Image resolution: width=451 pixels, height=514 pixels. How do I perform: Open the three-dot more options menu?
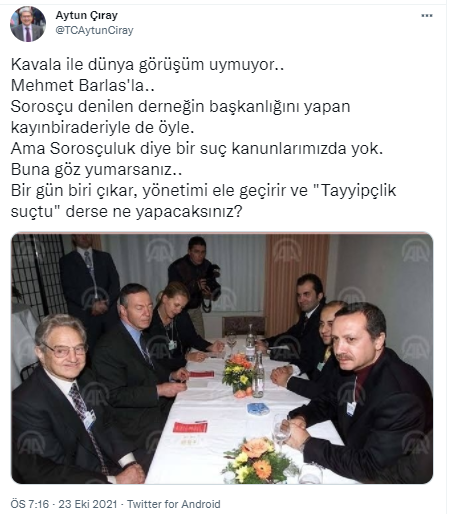[x=427, y=16]
